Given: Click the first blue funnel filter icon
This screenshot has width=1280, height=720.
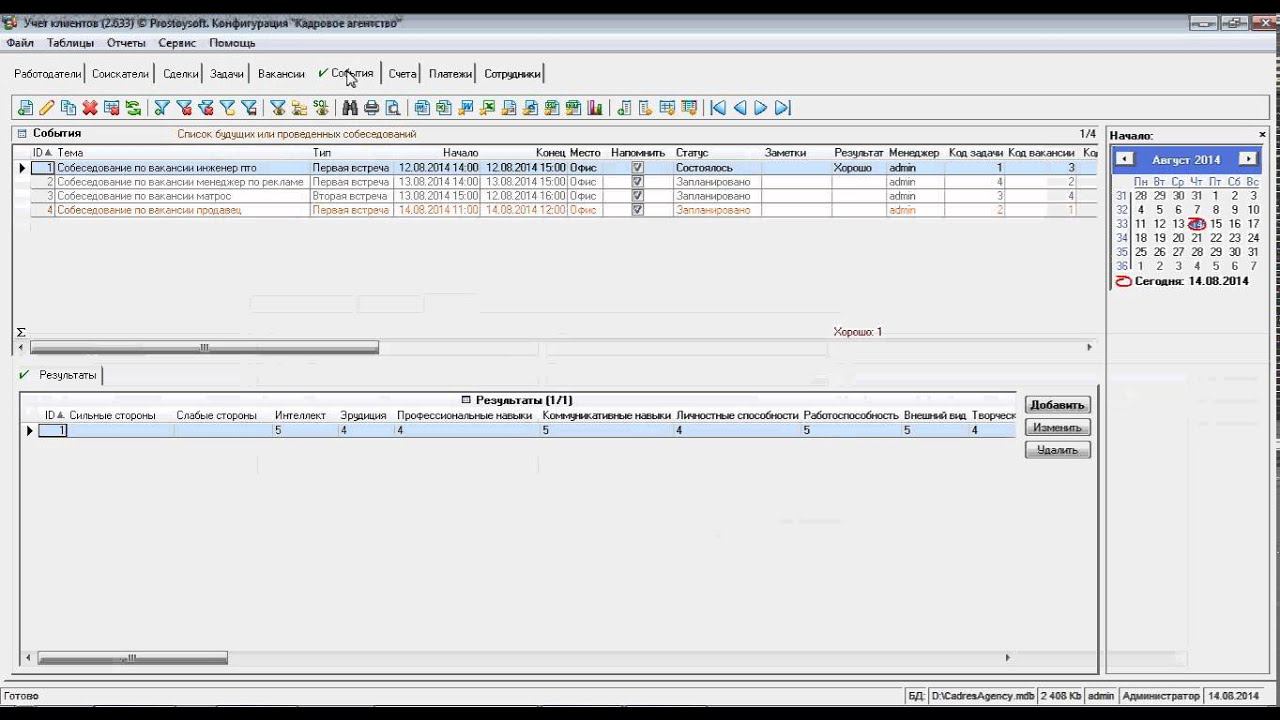Looking at the screenshot, I should click(161, 108).
